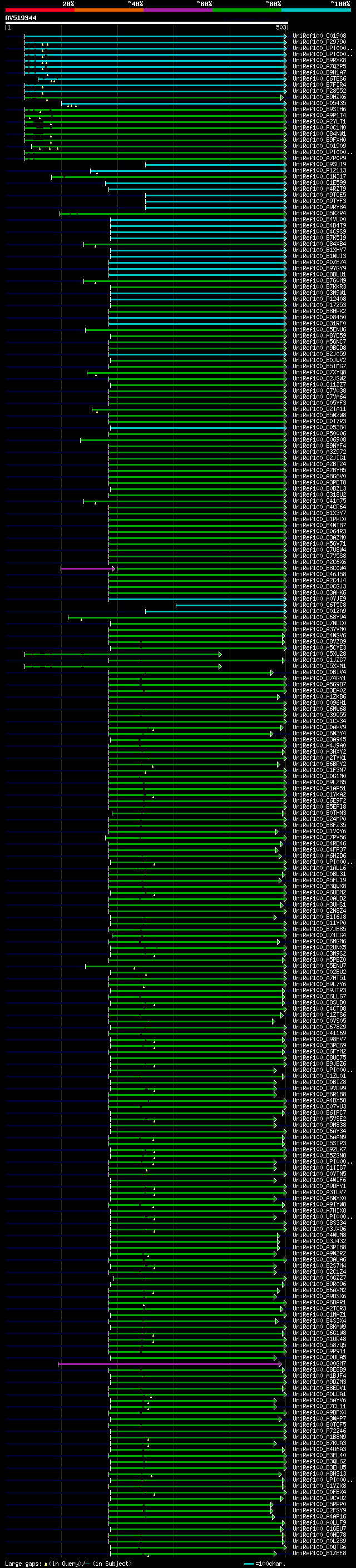The width and height of the screenshot is (356, 1568).
Task: Select the UniRef100_A4AP16 label
Action: (x=319, y=1517)
